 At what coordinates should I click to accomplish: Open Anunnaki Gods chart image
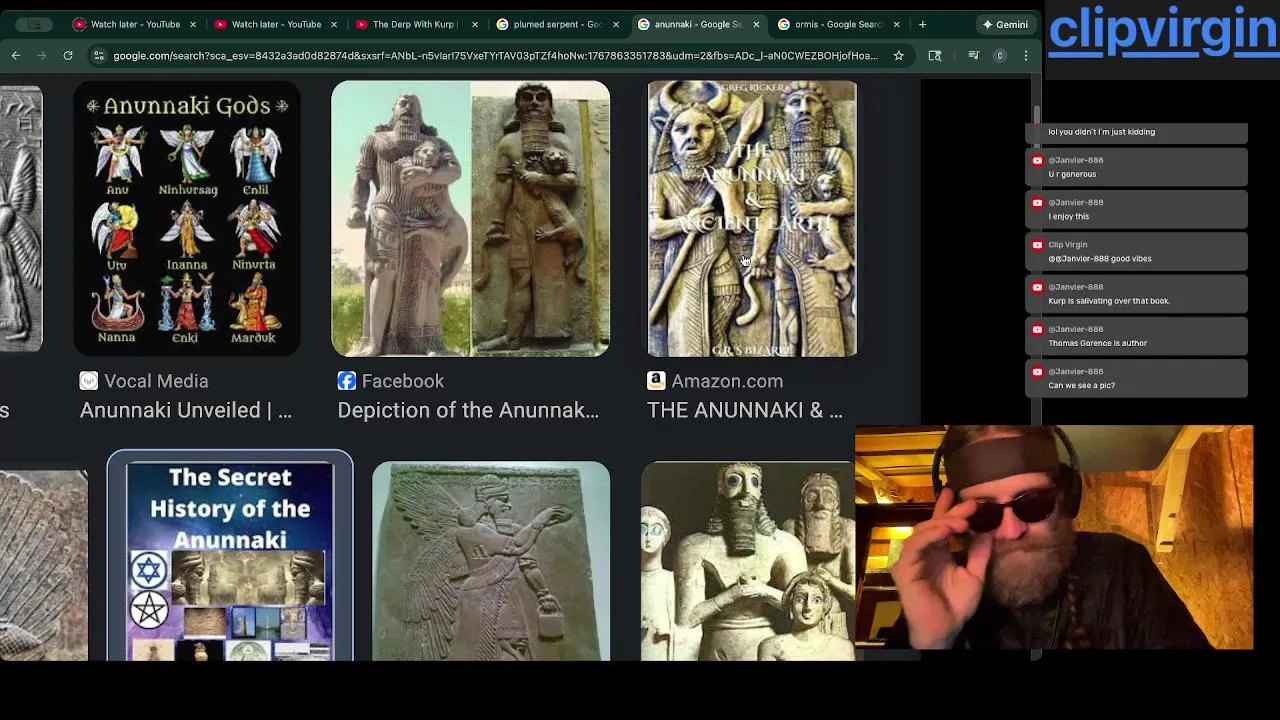[x=187, y=218]
